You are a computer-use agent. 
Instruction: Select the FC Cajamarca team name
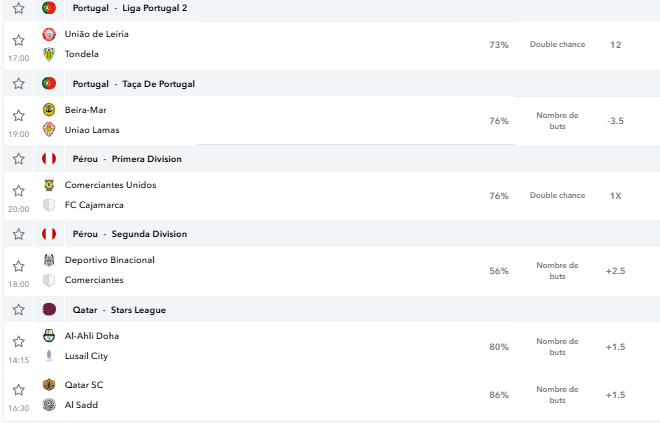[x=94, y=205]
